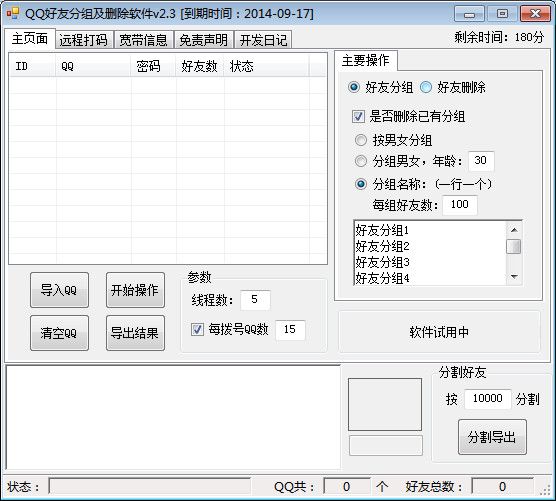Click the split count field showing 10000
The width and height of the screenshot is (556, 501).
(x=488, y=399)
